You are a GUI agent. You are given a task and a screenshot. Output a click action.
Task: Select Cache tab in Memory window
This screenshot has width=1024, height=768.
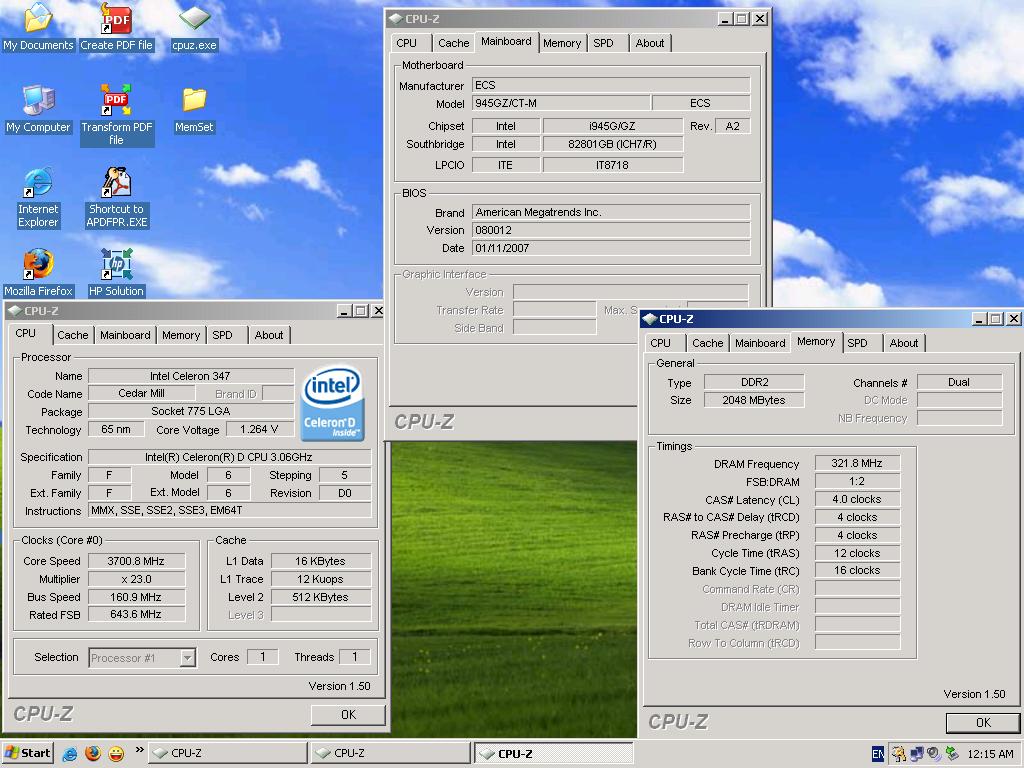point(707,343)
